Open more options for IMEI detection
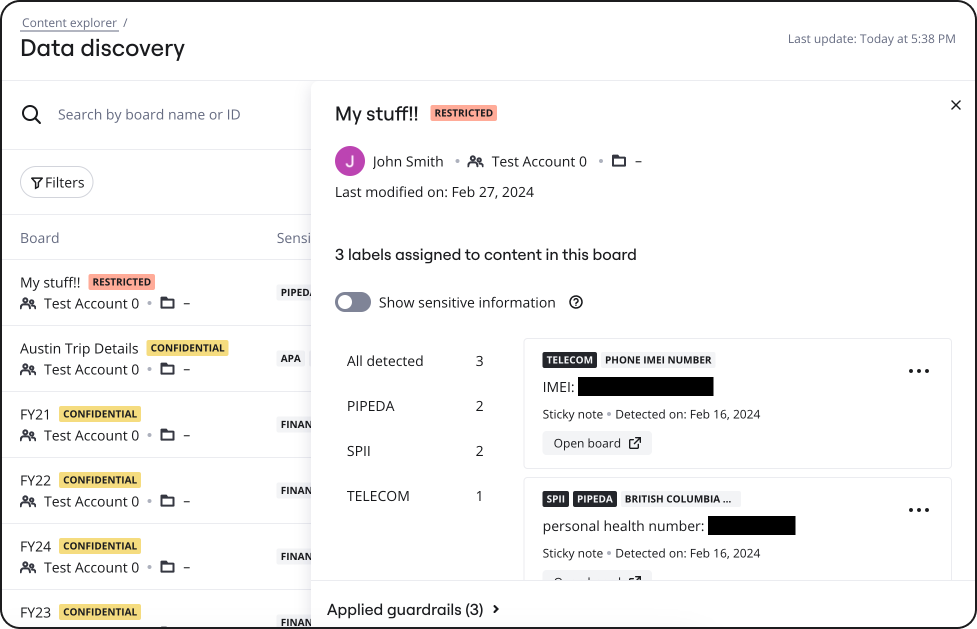The image size is (977, 629). 919,371
